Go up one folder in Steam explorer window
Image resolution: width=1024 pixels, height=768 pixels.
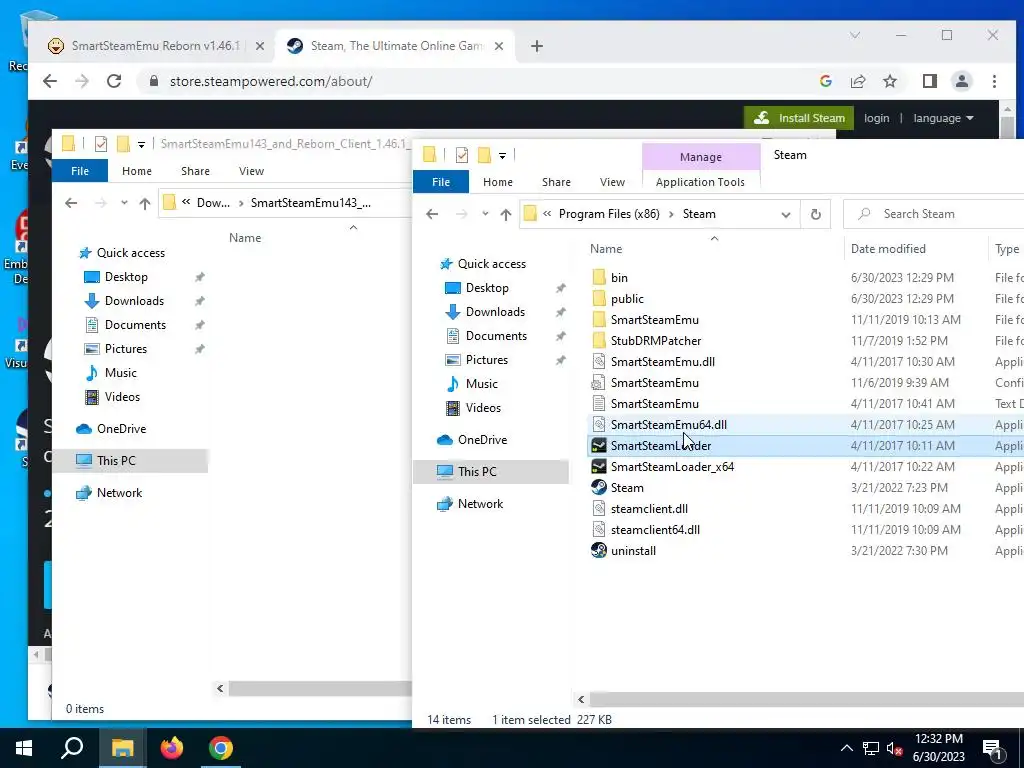(x=505, y=214)
